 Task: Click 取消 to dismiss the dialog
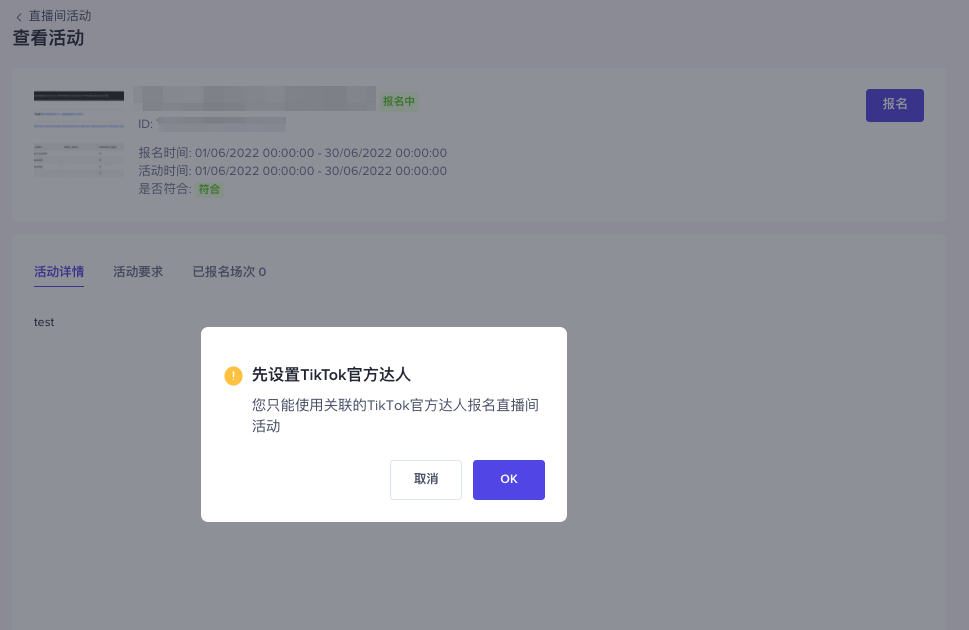point(426,480)
